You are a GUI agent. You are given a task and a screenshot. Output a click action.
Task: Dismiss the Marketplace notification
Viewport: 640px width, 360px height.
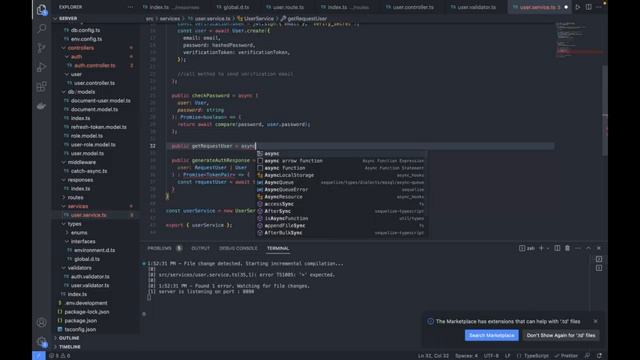(x=596, y=321)
